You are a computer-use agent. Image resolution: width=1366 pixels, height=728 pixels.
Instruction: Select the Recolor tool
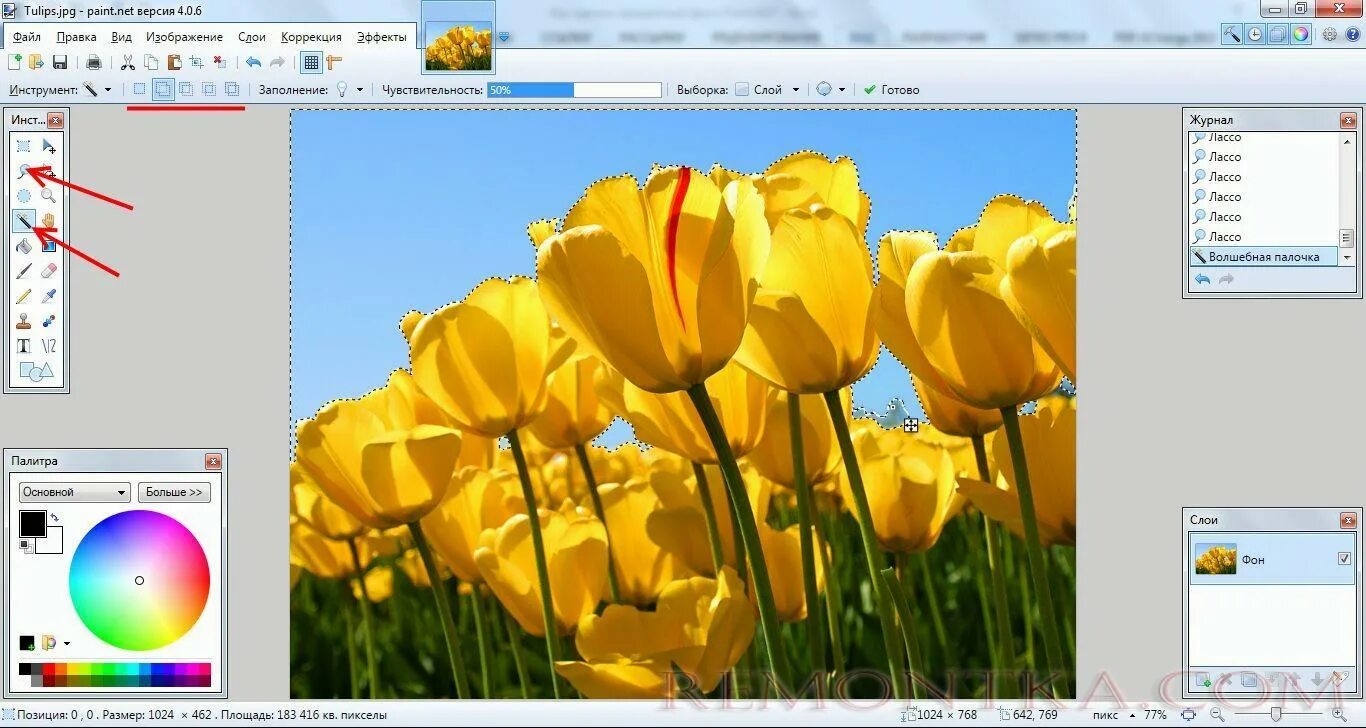(49, 321)
